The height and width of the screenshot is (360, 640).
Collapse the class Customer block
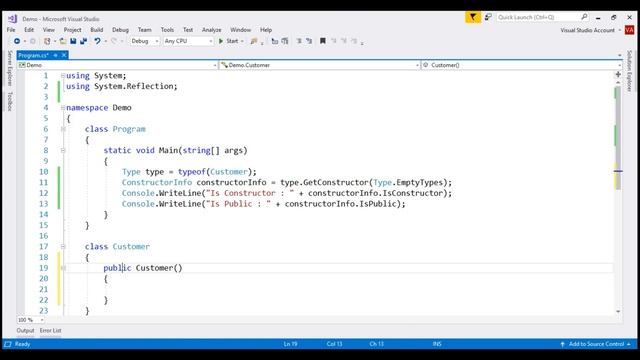(63, 247)
